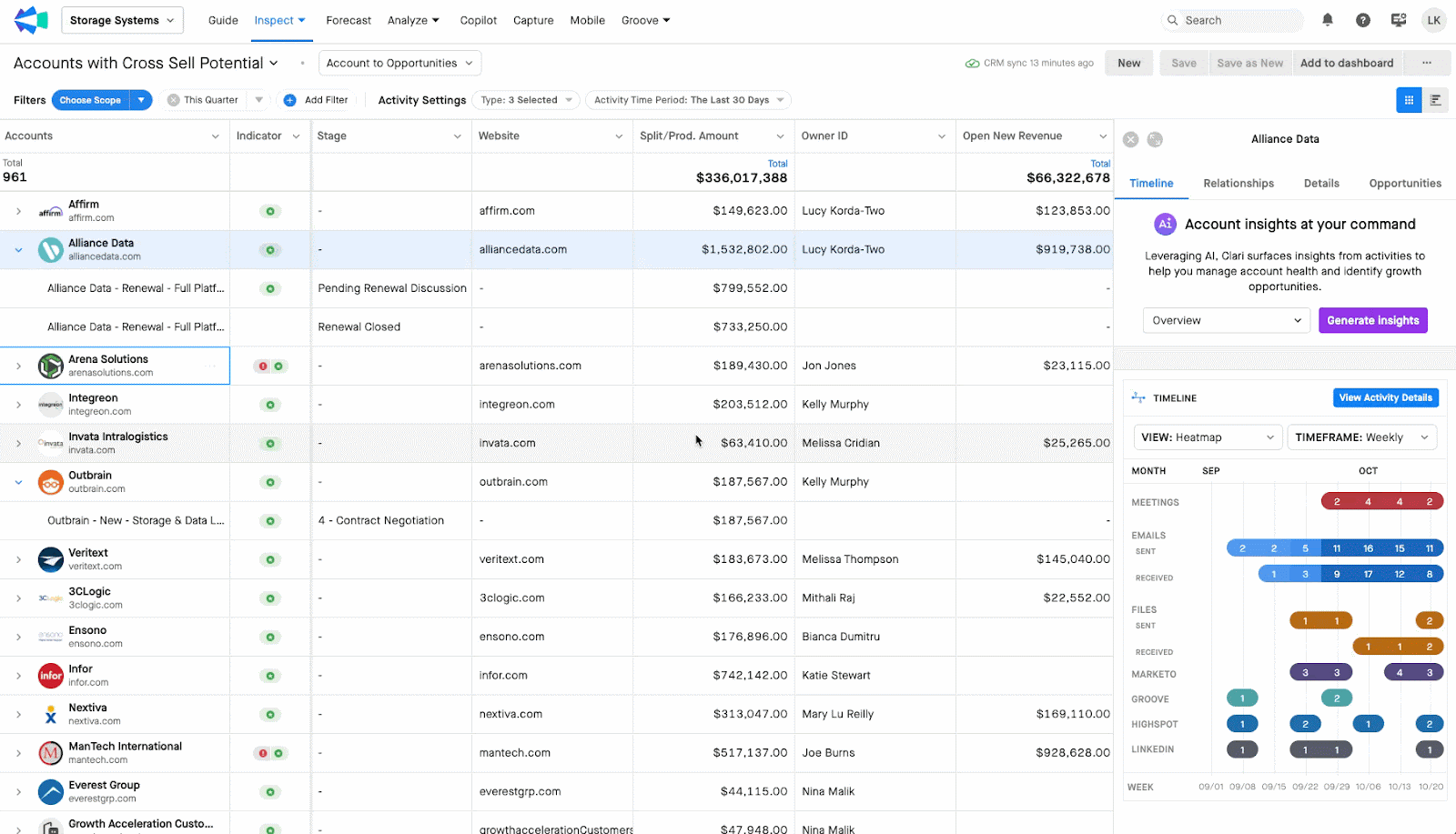Click the New button
Screen dimensions: 1456x834
pyautogui.click(x=1129, y=63)
